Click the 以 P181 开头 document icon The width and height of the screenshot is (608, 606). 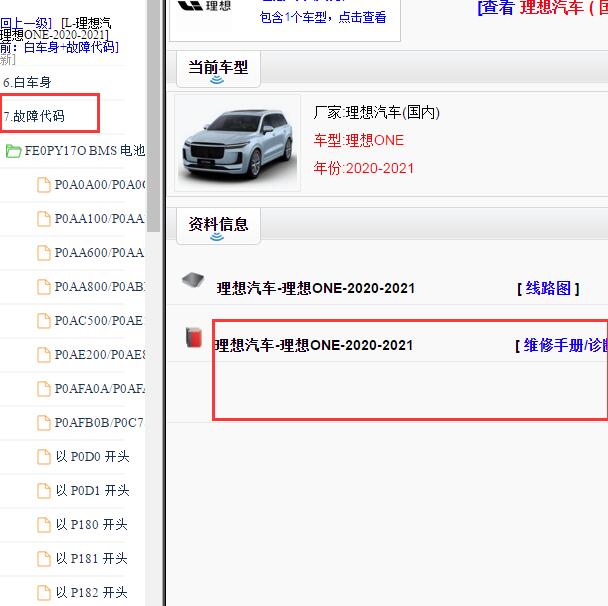click(x=43, y=559)
